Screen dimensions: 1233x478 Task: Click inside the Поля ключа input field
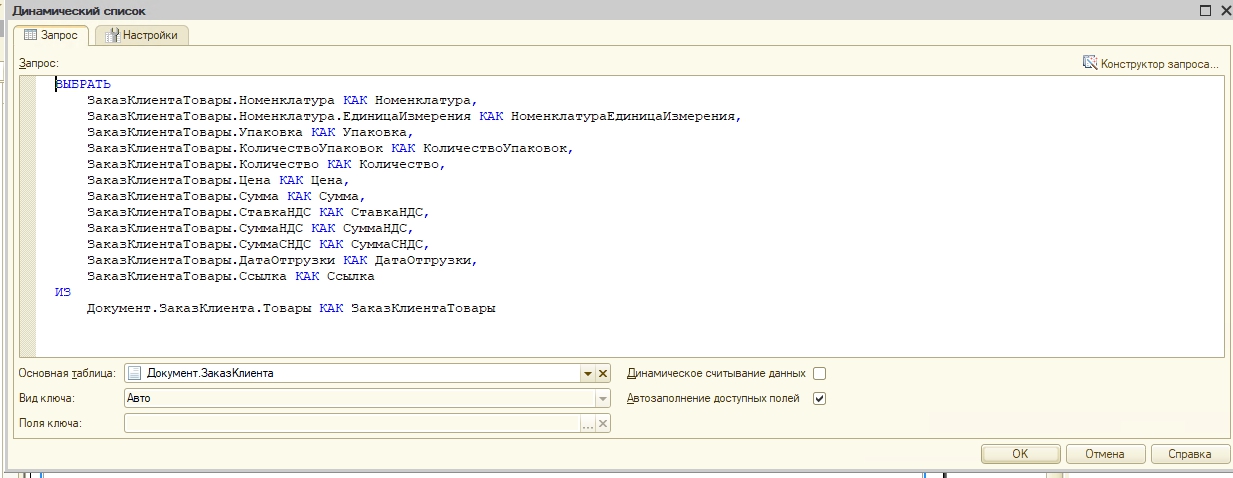tap(350, 424)
